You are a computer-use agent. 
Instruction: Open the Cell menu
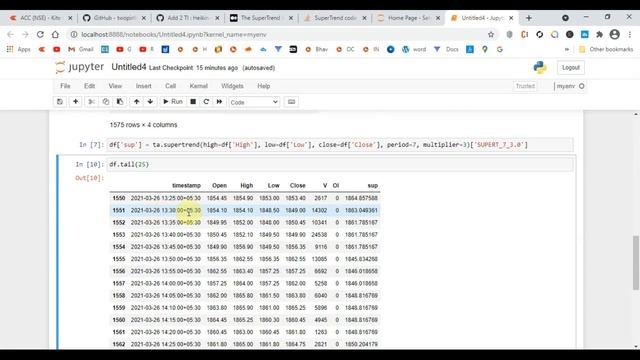click(x=170, y=86)
